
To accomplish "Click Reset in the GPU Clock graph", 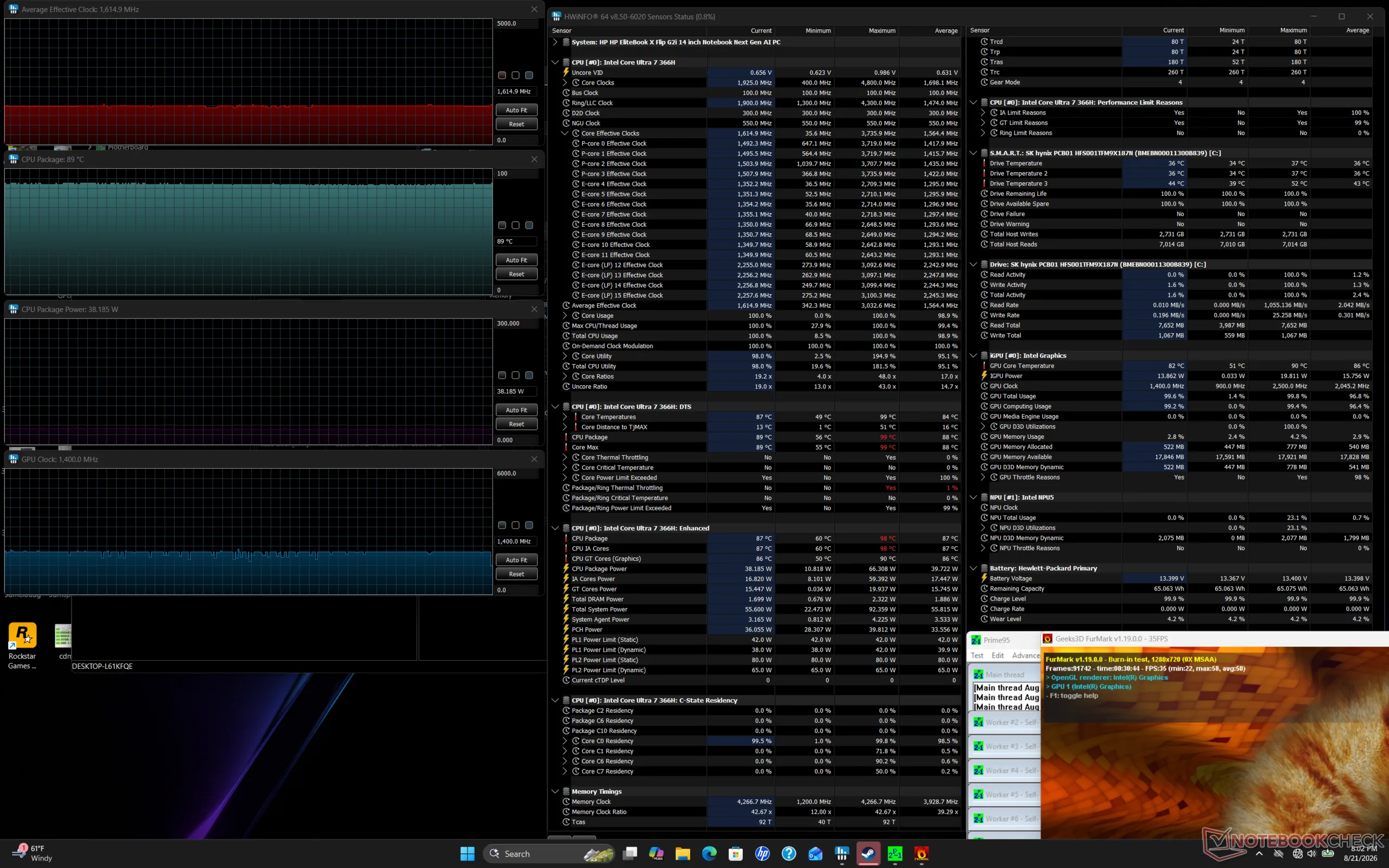I will pyautogui.click(x=516, y=574).
